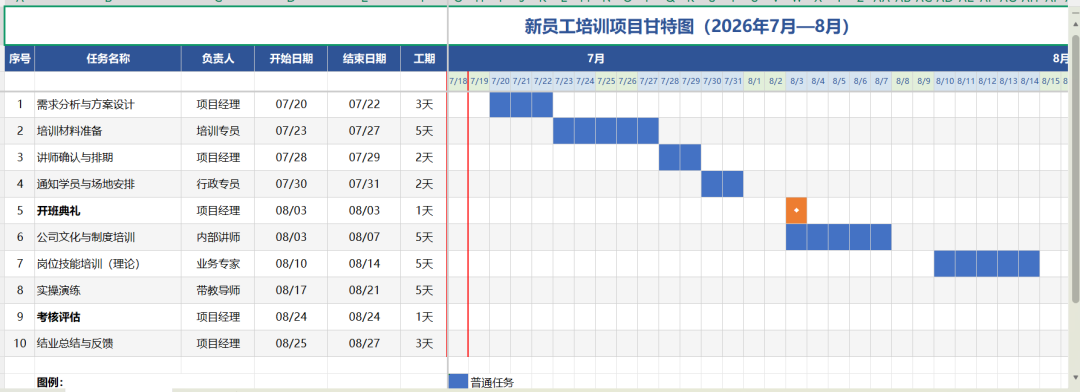Click owner cell 内部讲师
Viewport: 1080px width, 392px height.
(218, 237)
